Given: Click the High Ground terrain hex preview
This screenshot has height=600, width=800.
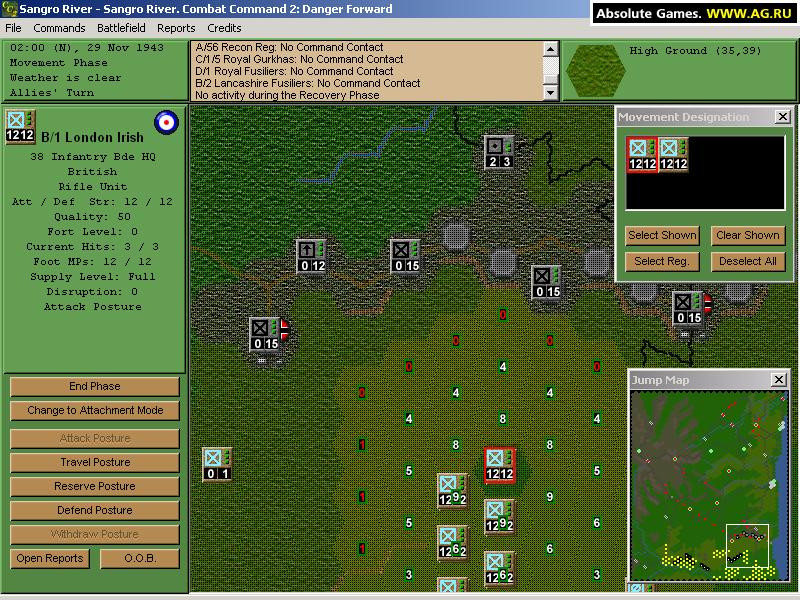Looking at the screenshot, I should point(595,71).
